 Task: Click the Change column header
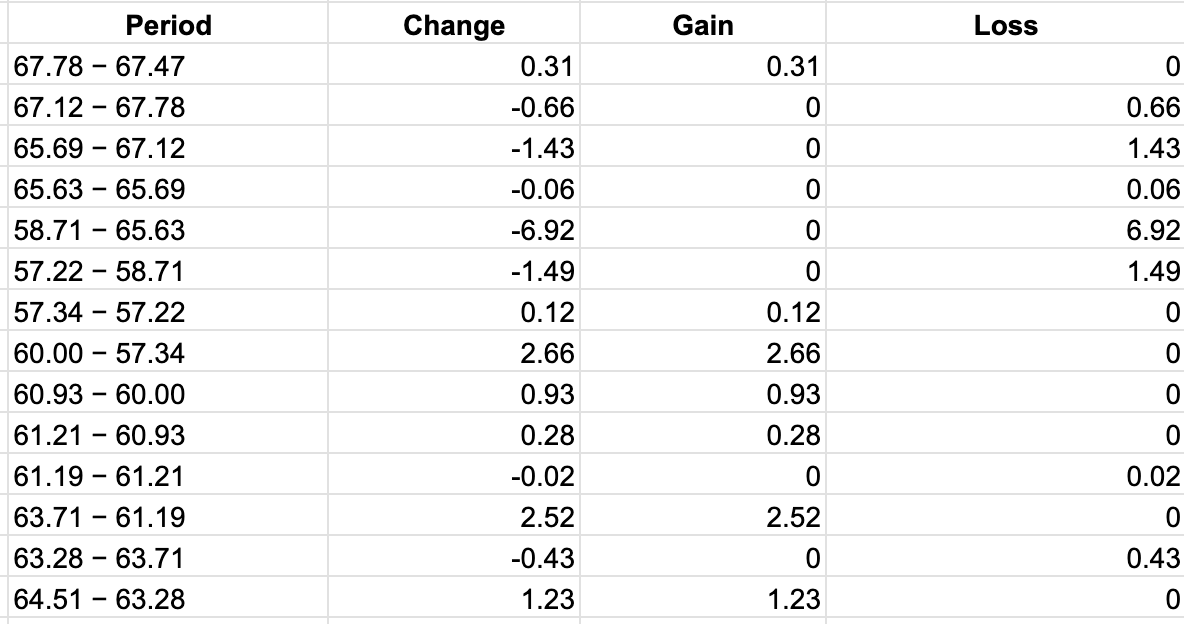point(454,25)
